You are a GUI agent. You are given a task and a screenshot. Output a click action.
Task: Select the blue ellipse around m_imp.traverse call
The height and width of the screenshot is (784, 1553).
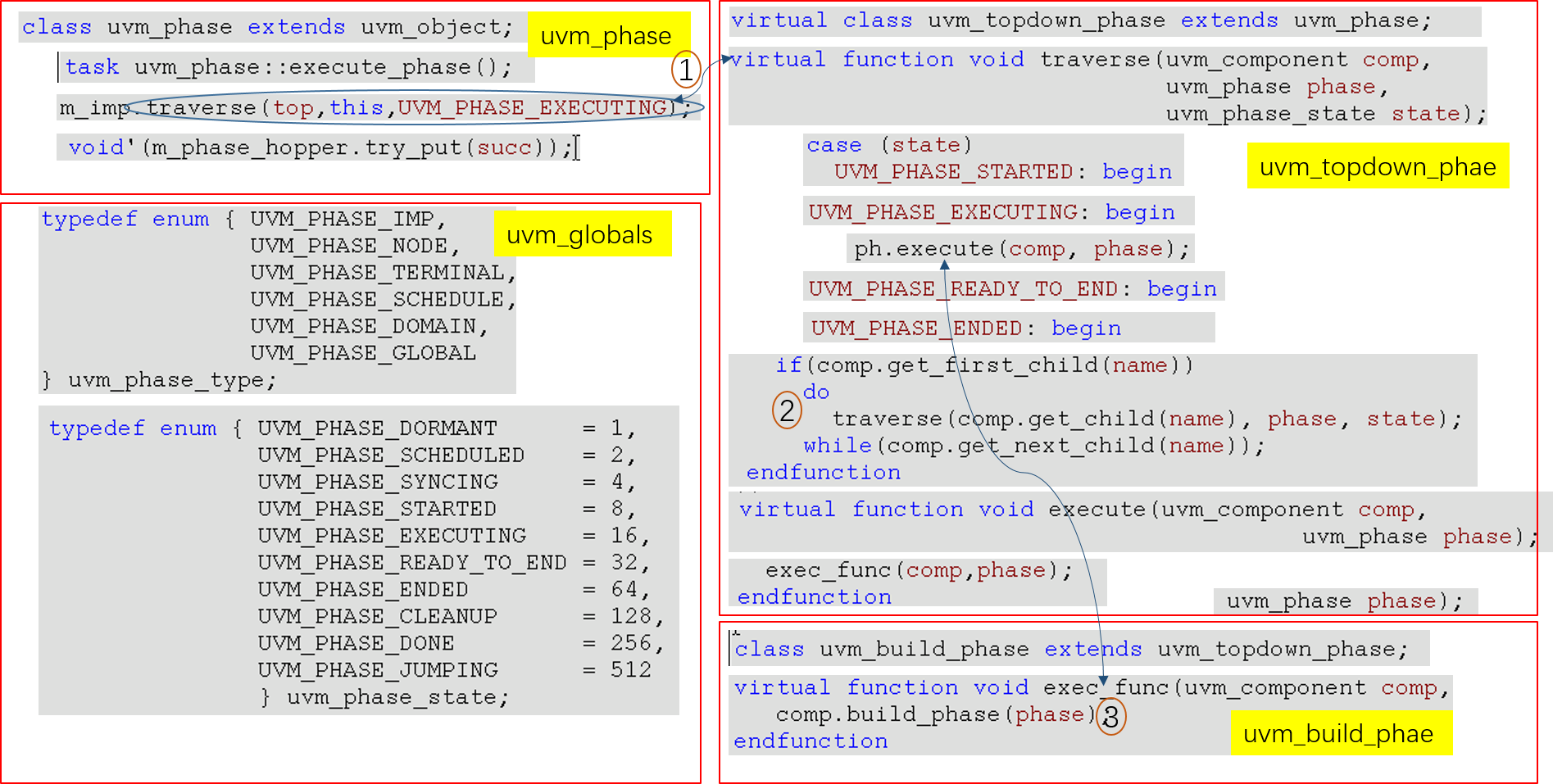(410, 106)
